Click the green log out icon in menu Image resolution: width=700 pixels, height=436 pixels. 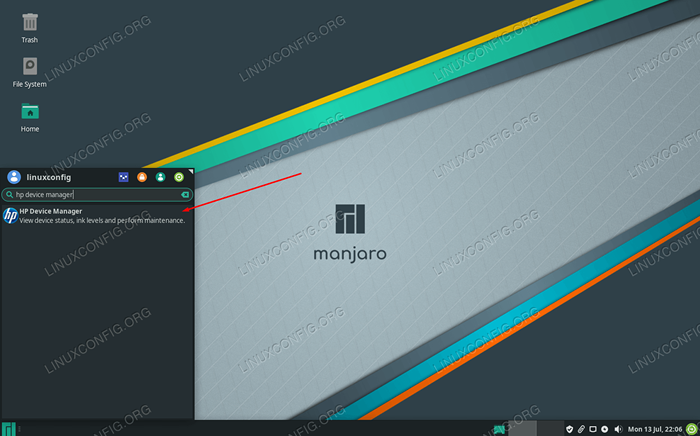pyautogui.click(x=179, y=177)
